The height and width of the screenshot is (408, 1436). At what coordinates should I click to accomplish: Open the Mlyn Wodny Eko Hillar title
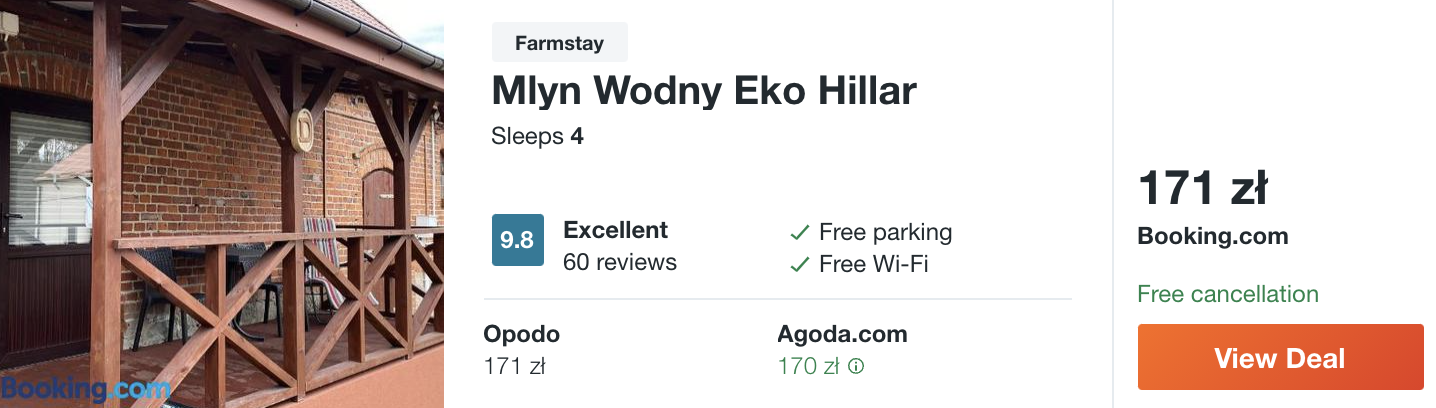pyautogui.click(x=704, y=91)
